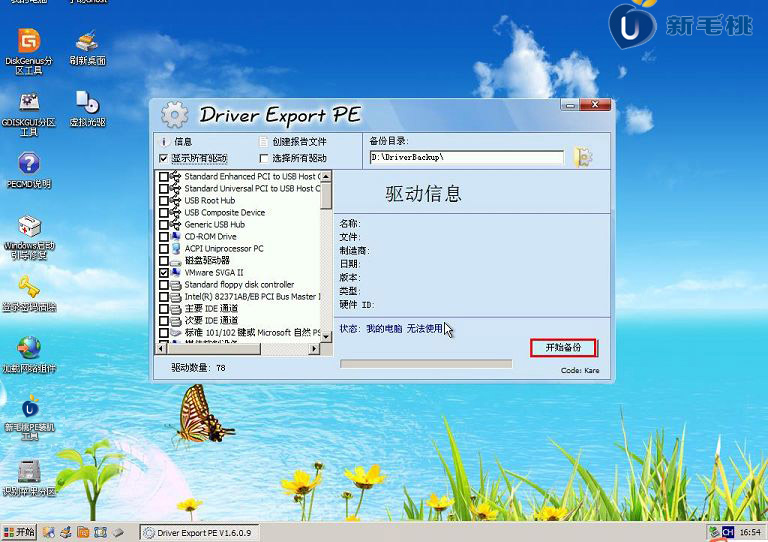Click the second quick launch taskbar icon
The height and width of the screenshot is (542, 768).
[66, 532]
